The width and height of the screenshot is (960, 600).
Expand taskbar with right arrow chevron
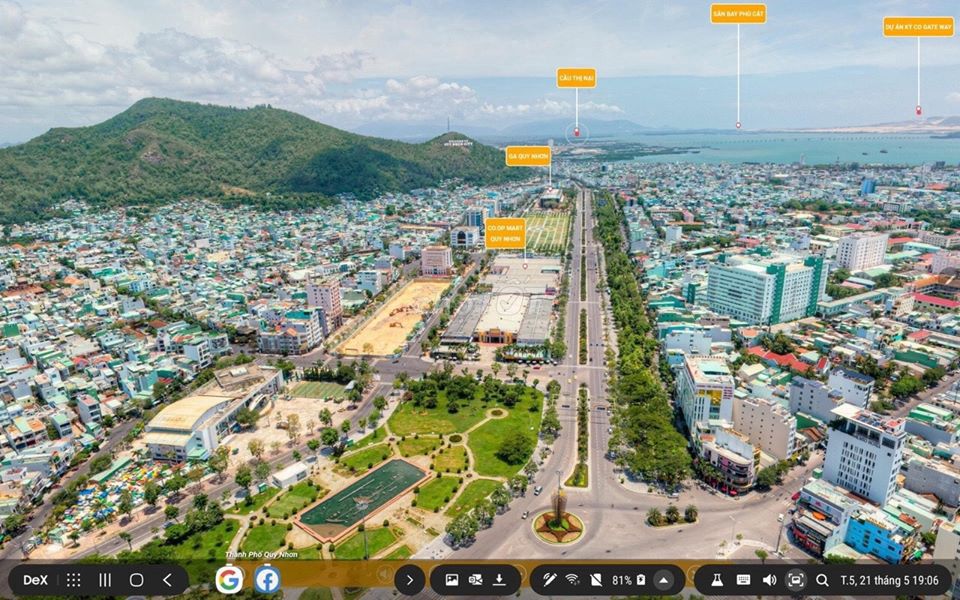click(x=409, y=580)
